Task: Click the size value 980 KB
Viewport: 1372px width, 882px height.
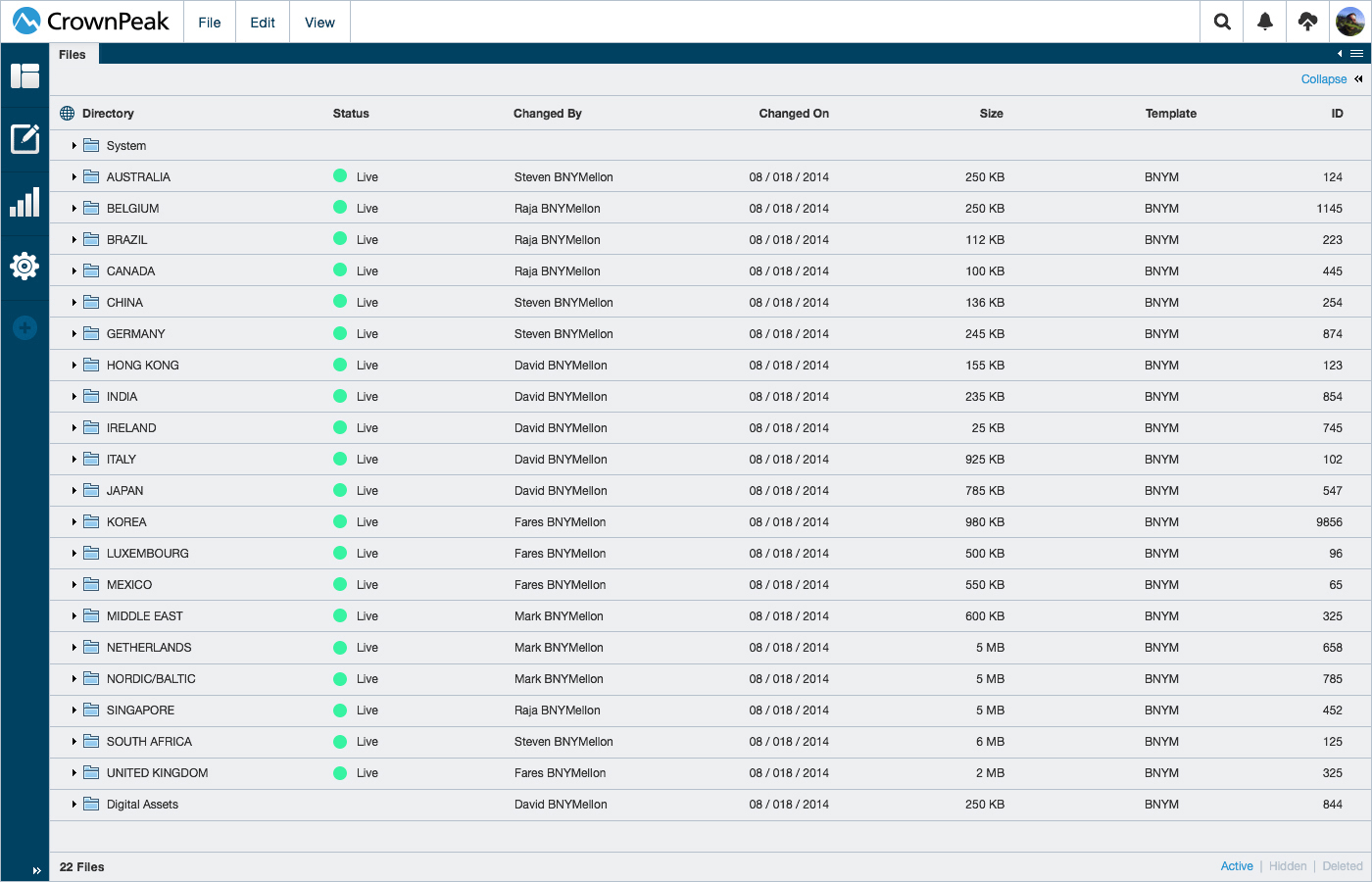Action: [x=985, y=522]
